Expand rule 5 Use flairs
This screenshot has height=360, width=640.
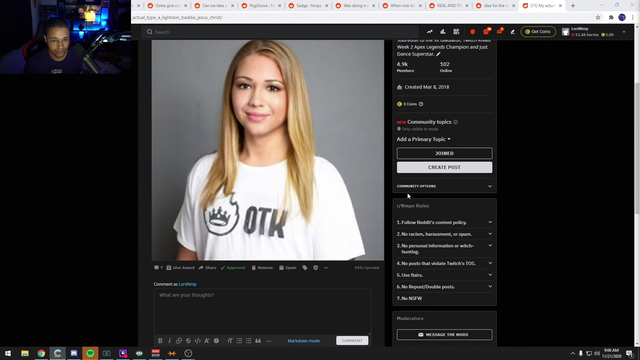(x=444, y=275)
